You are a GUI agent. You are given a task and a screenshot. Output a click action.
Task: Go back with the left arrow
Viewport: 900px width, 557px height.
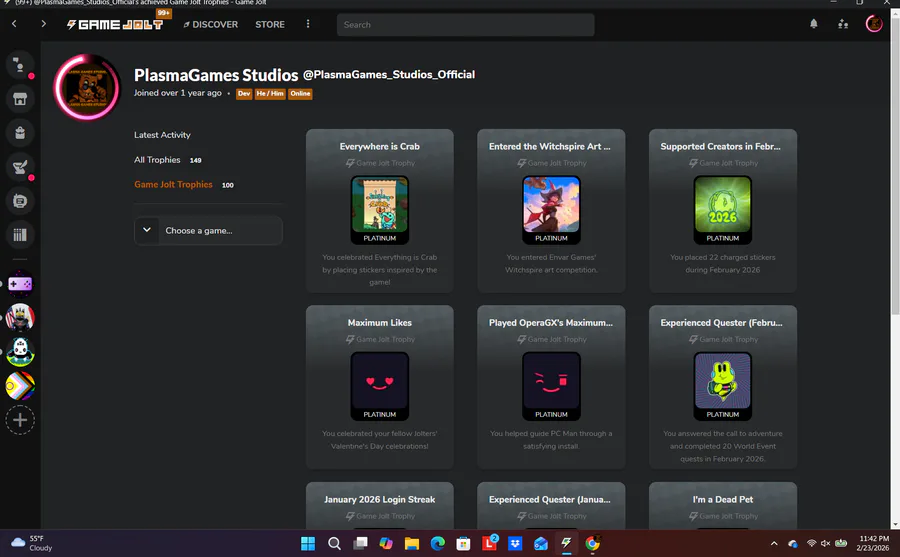pyautogui.click(x=14, y=24)
